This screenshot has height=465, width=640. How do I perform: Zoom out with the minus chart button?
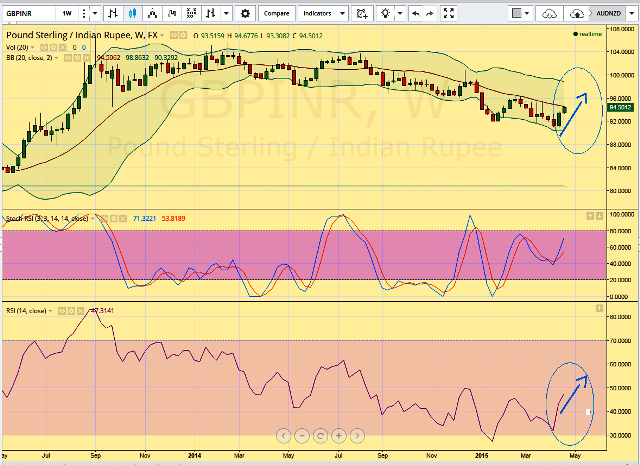point(301,435)
